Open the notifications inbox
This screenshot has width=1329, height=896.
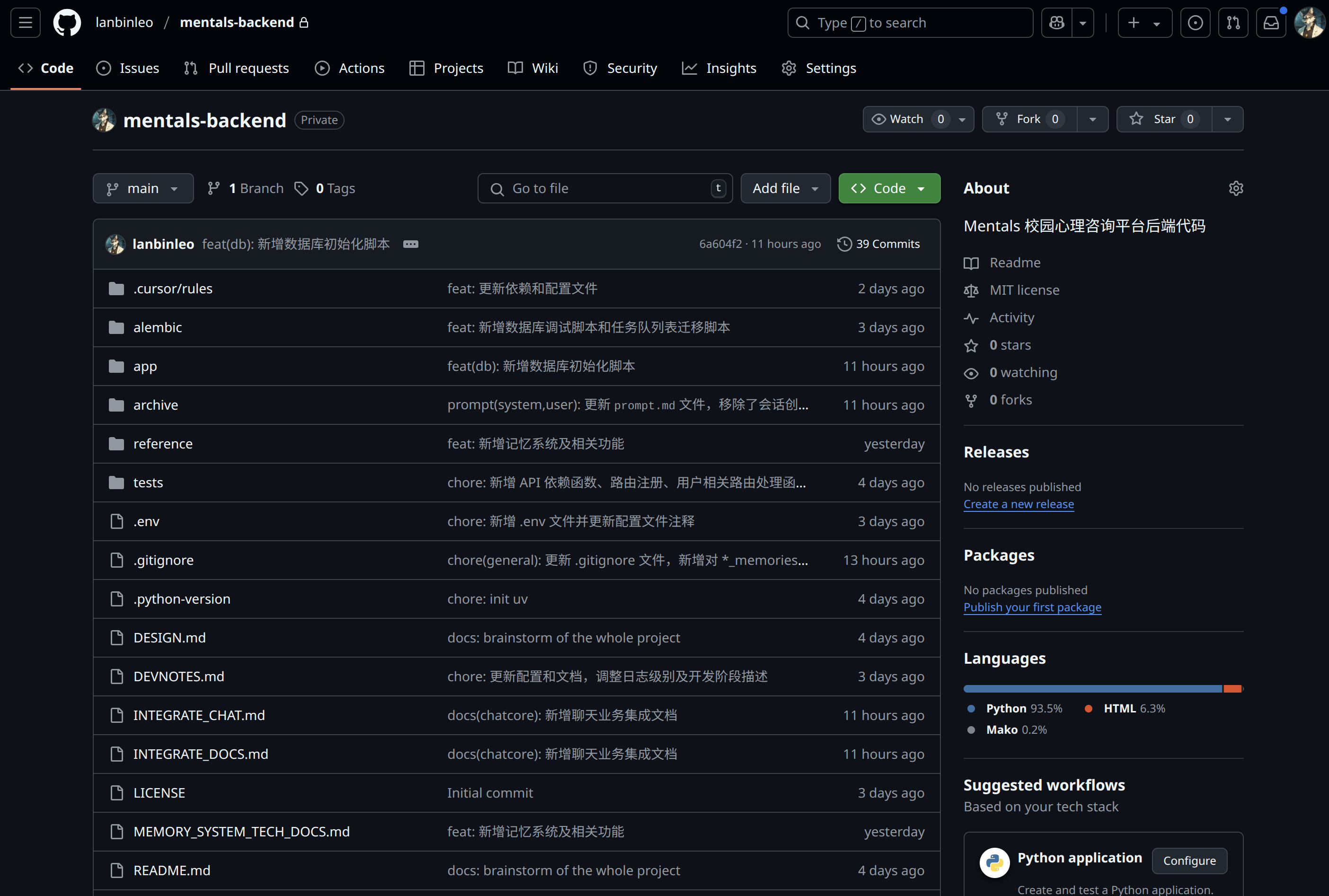tap(1271, 22)
